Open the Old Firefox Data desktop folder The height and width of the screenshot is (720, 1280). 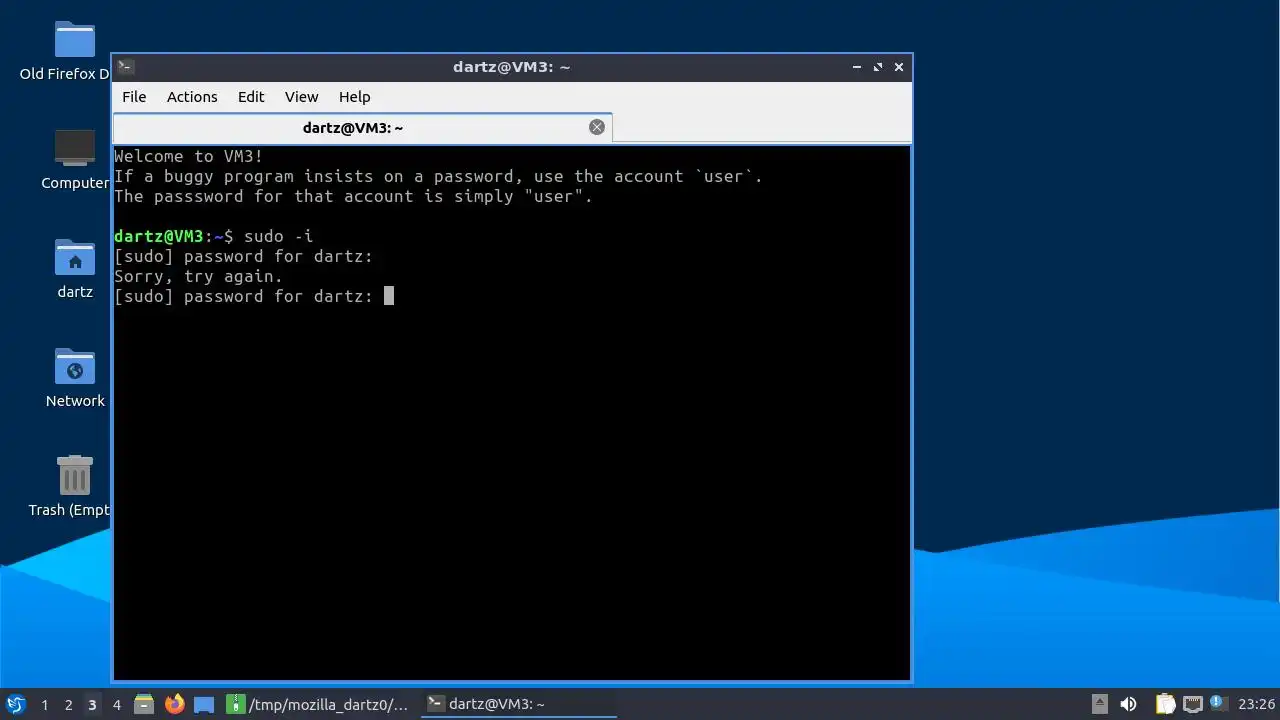(x=75, y=51)
